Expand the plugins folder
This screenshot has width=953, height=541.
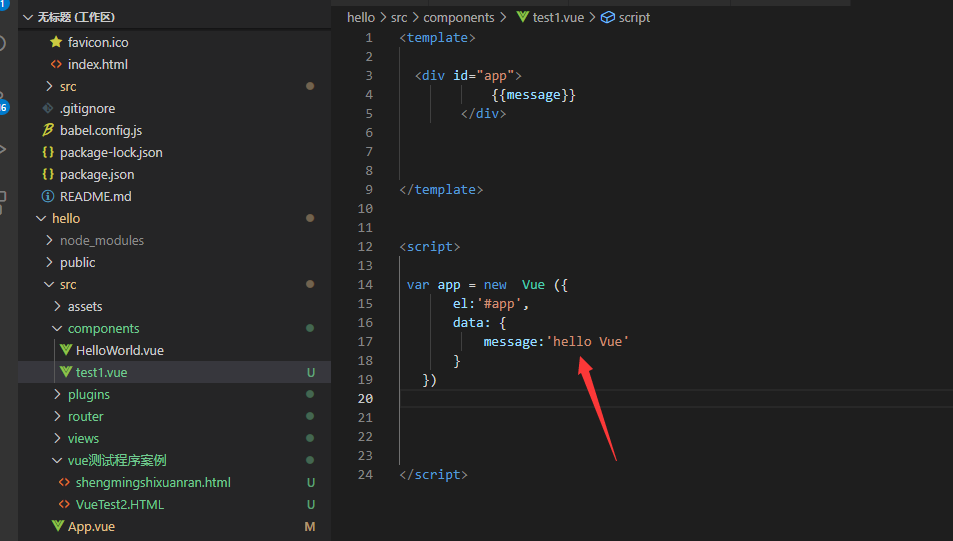57,395
